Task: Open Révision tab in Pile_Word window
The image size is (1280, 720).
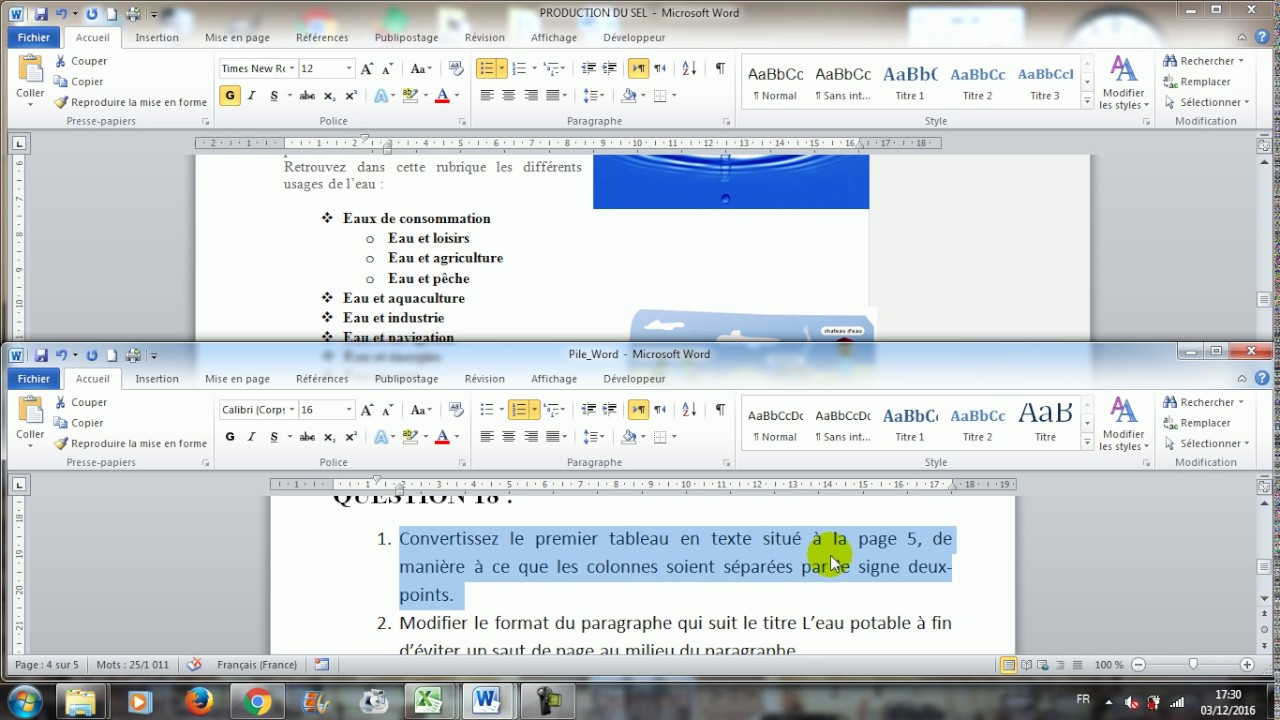Action: click(484, 379)
